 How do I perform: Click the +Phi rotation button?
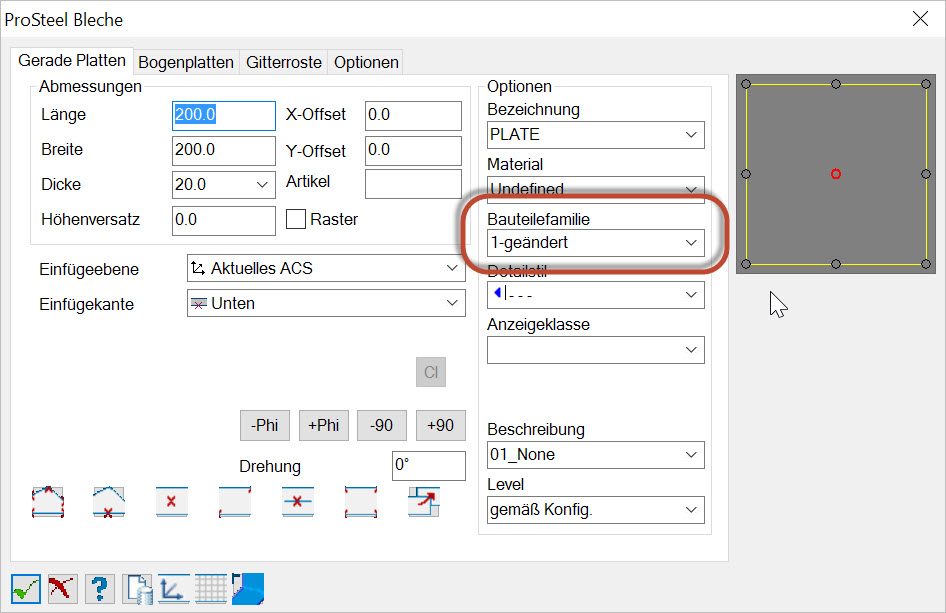point(324,425)
